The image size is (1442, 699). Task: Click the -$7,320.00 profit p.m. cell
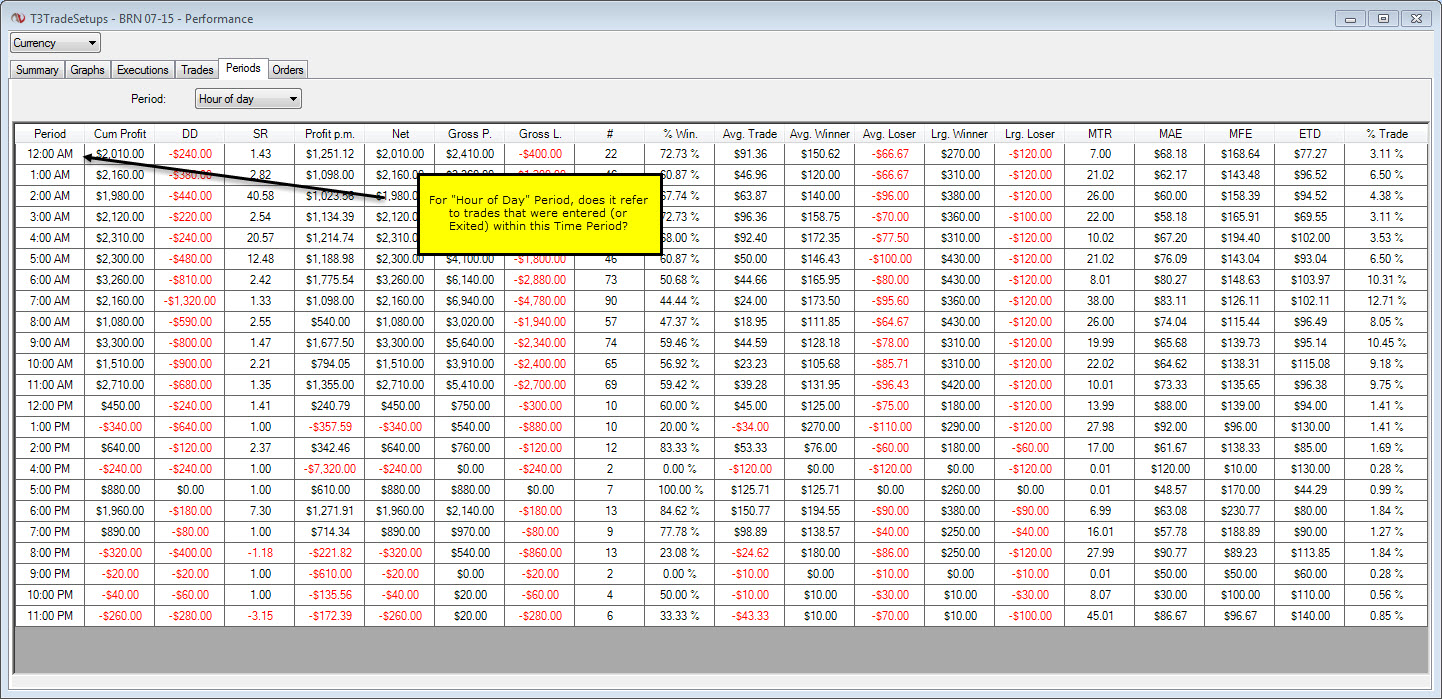(330, 469)
